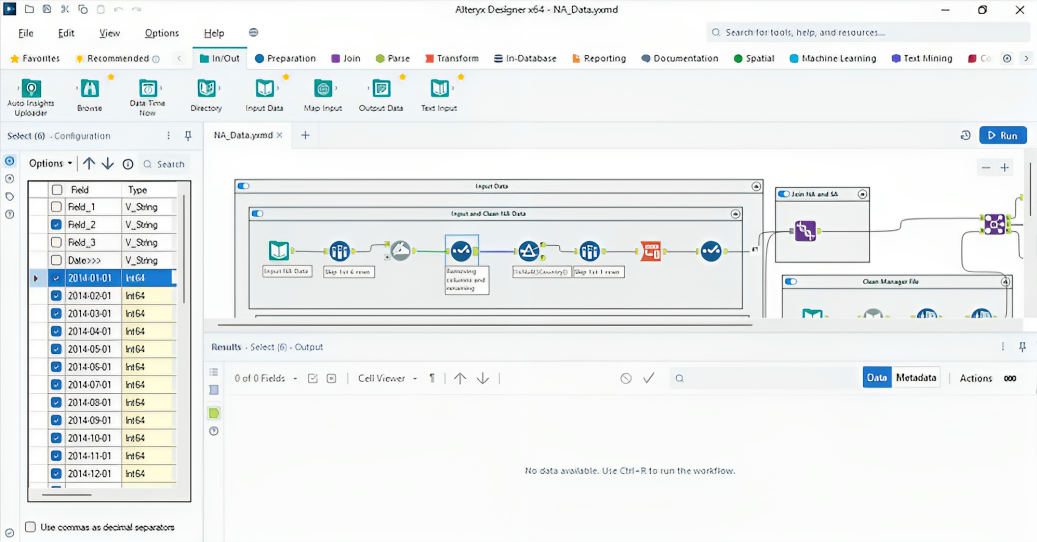The width and height of the screenshot is (1037, 542).
Task: Switch to the Transform tool tab
Action: tap(452, 58)
